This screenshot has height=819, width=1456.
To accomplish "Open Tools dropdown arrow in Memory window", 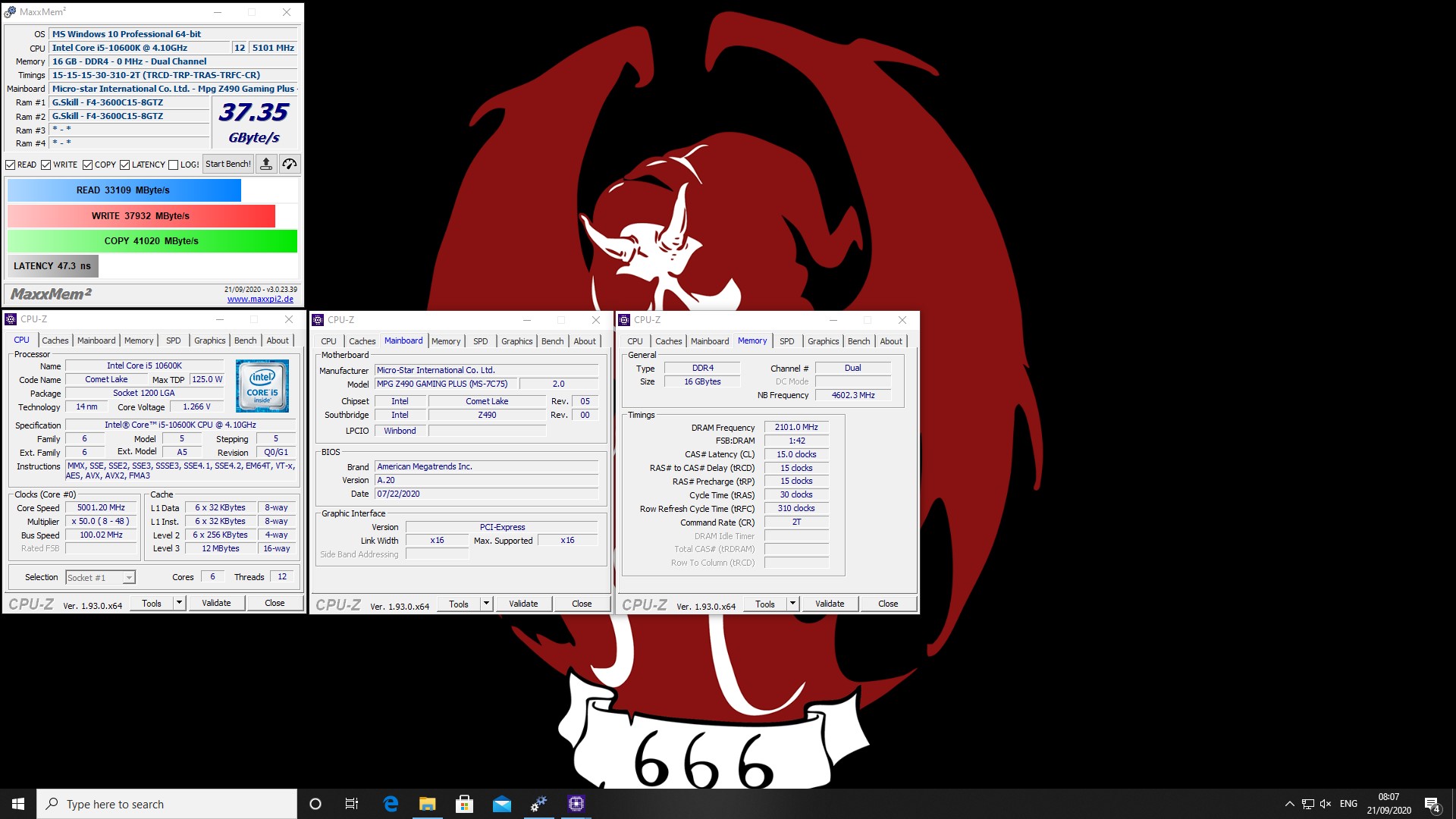I will click(793, 604).
